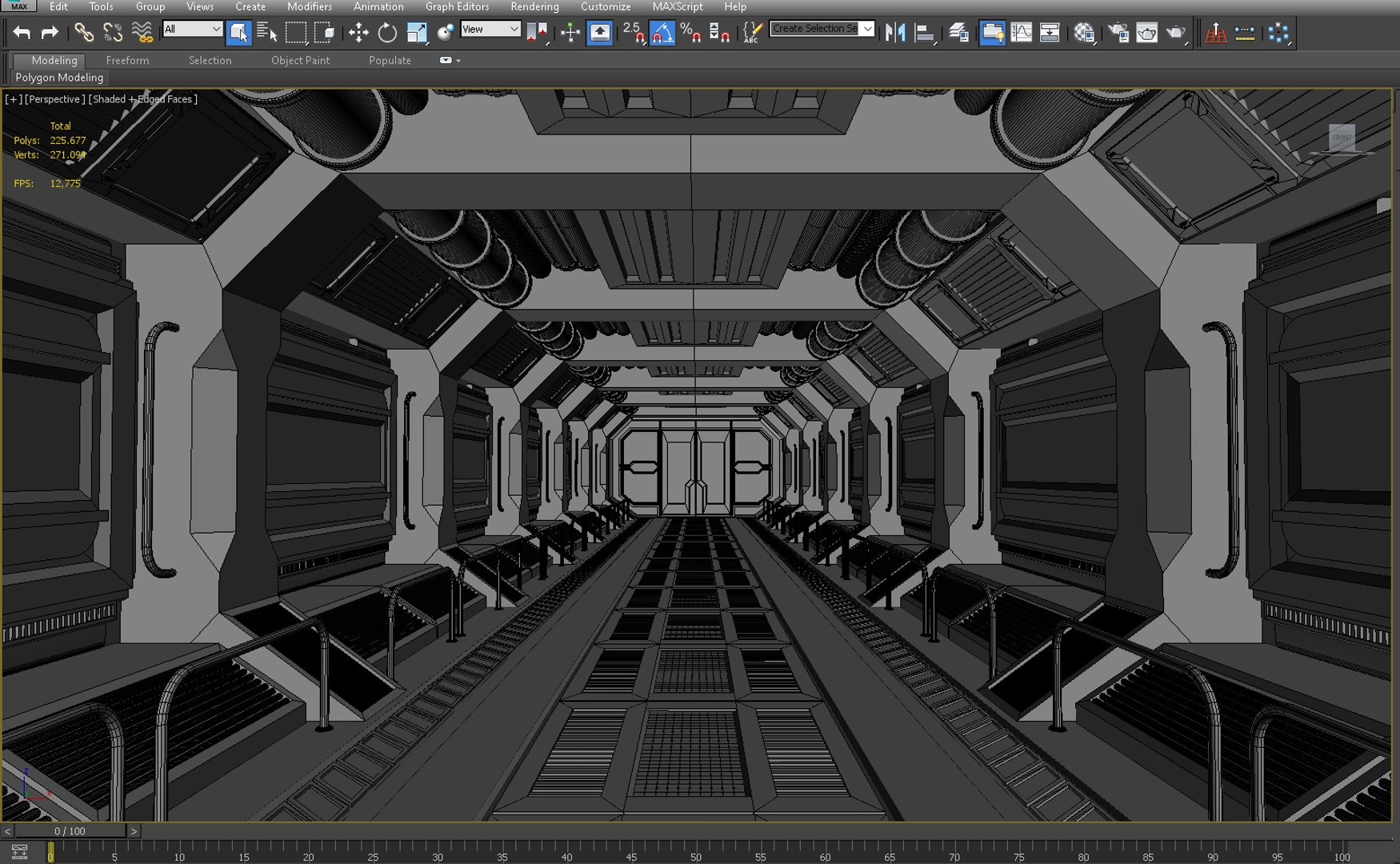Activate the Select Object tool
The image size is (1400, 864).
[238, 33]
